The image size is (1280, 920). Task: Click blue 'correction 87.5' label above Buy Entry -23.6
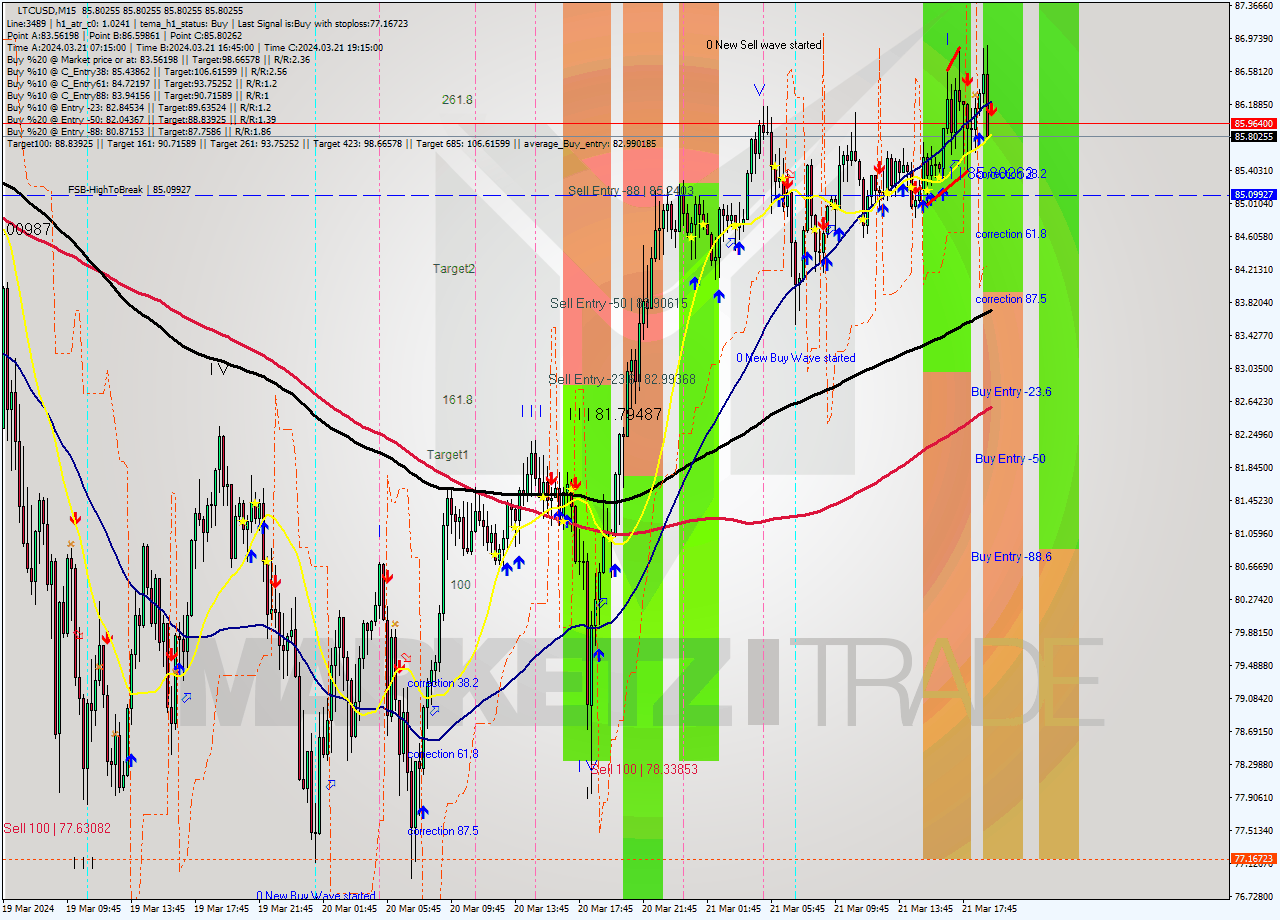tap(1011, 299)
